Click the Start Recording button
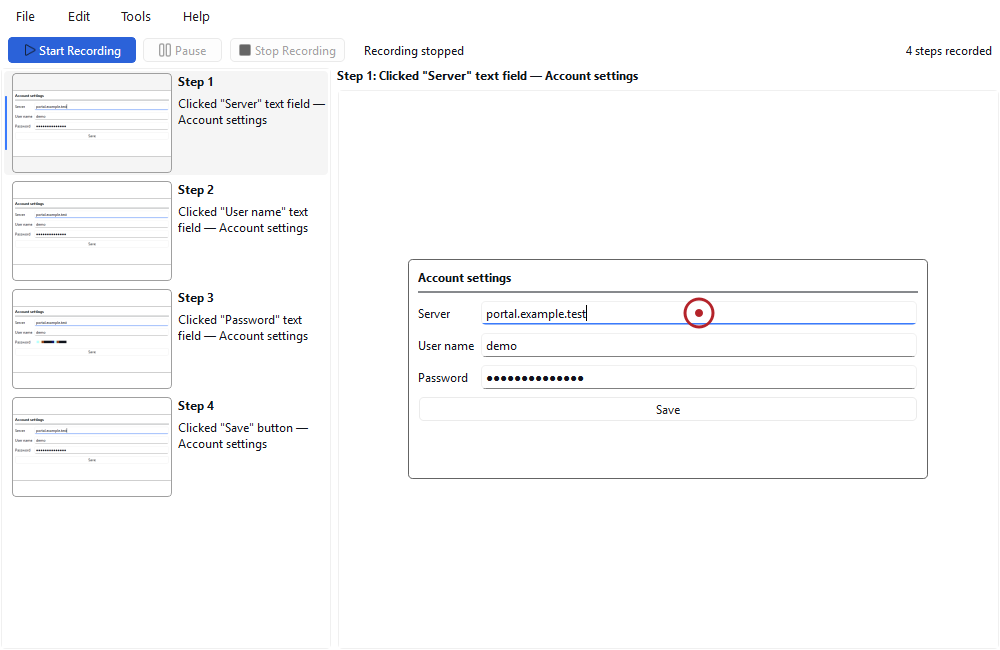Image resolution: width=1000 pixels, height=650 pixels. point(72,50)
